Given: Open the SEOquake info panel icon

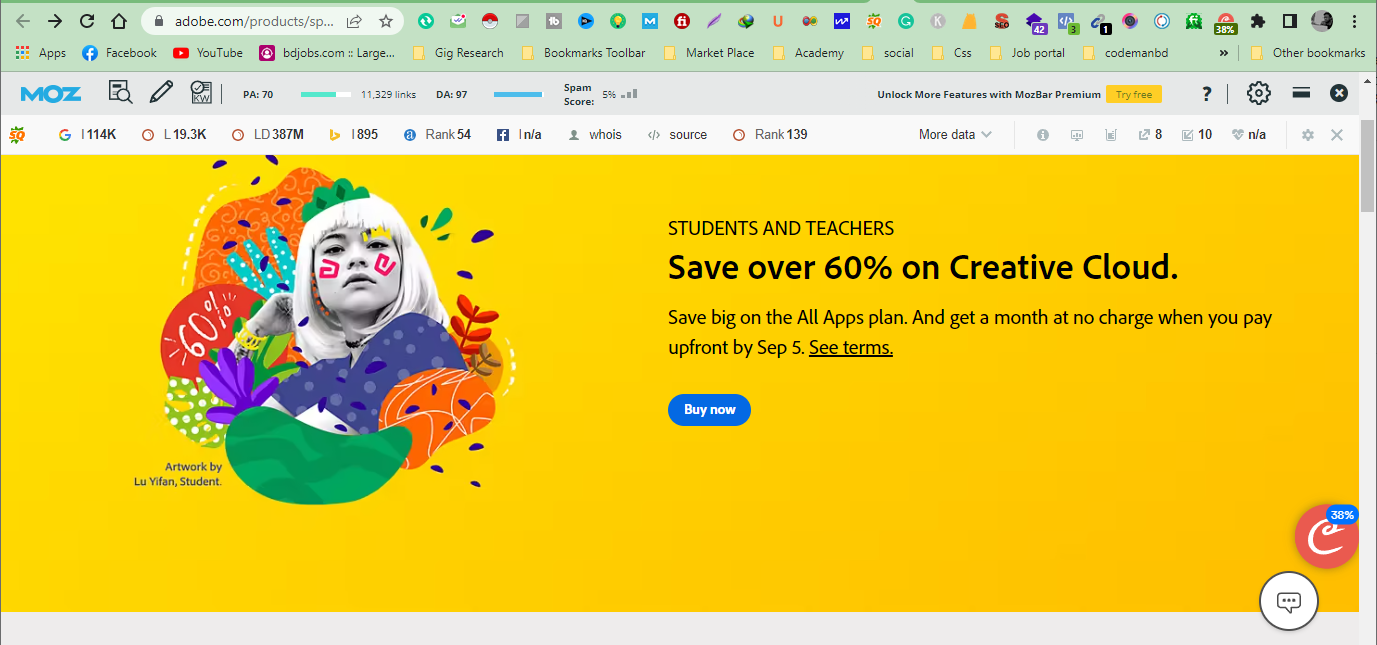Looking at the screenshot, I should [x=1042, y=134].
